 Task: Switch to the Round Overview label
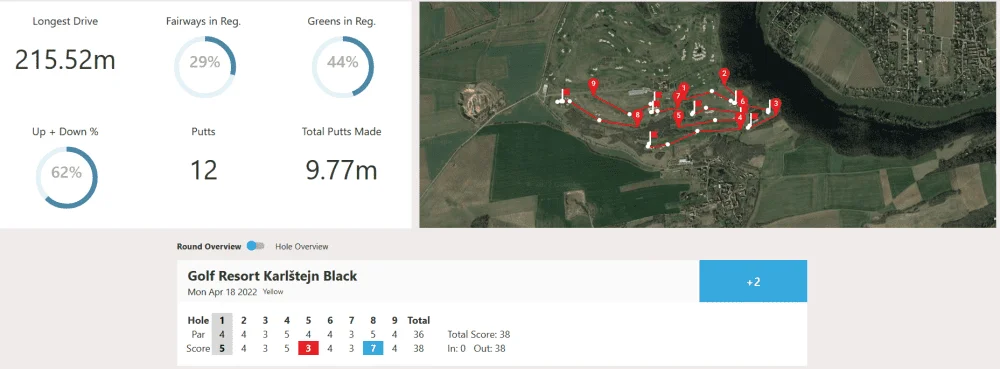pos(209,247)
